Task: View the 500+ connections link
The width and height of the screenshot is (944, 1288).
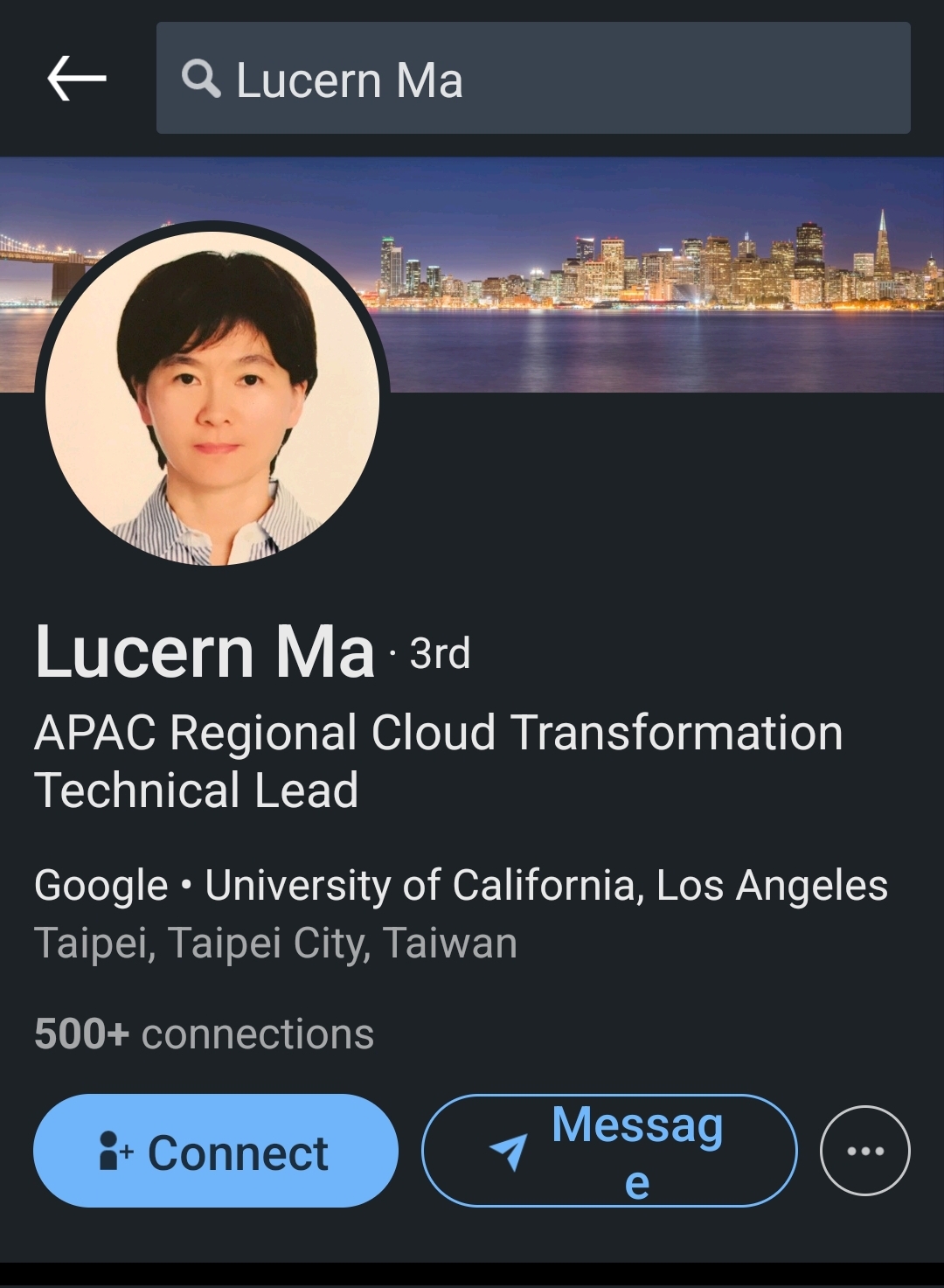Action: [x=204, y=1034]
